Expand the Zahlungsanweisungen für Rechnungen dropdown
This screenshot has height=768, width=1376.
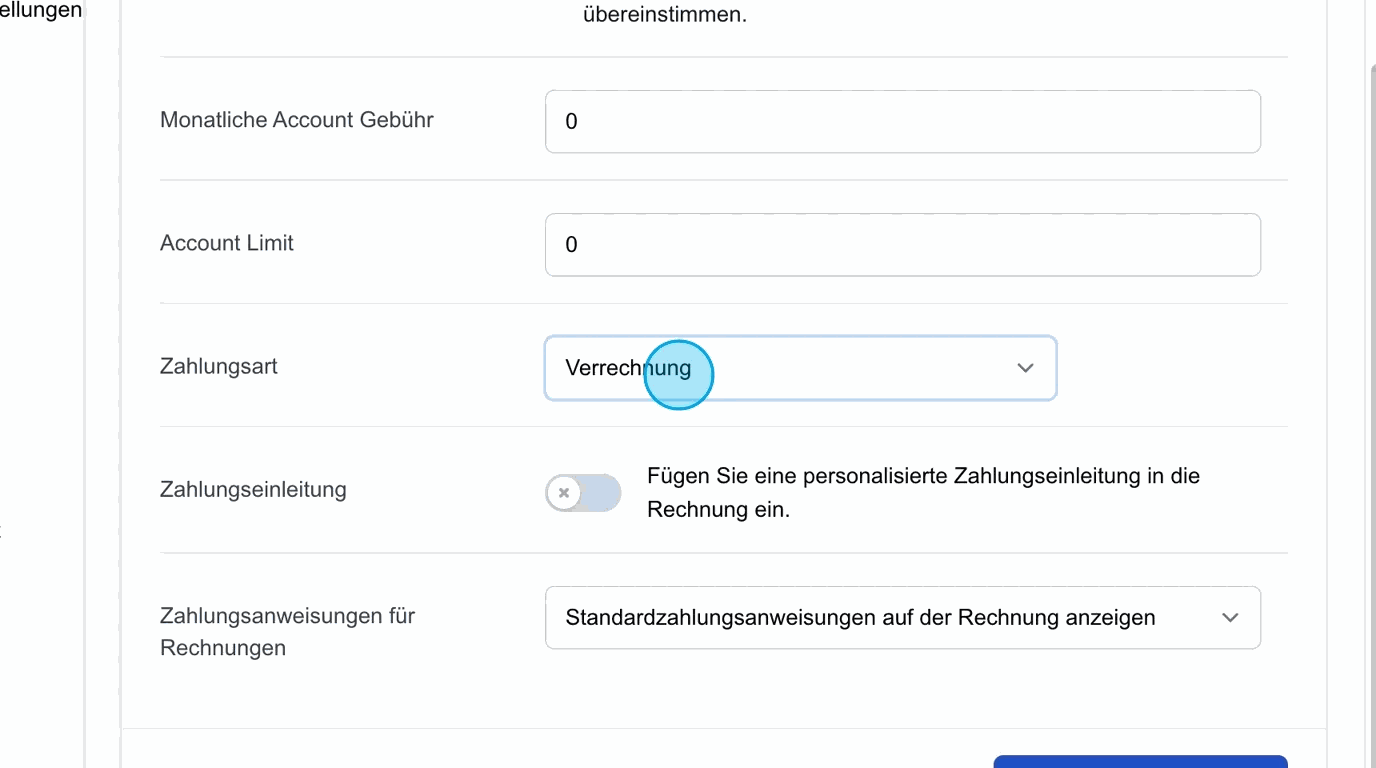[x=902, y=618]
